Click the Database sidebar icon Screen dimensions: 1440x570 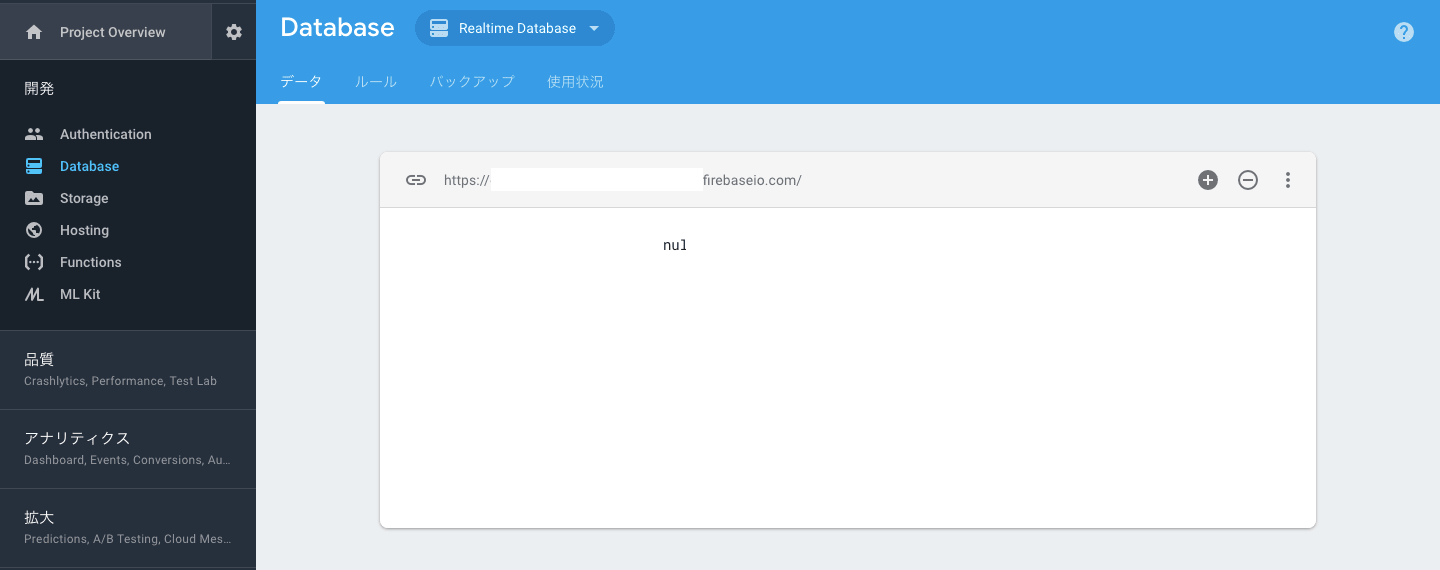[x=34, y=166]
